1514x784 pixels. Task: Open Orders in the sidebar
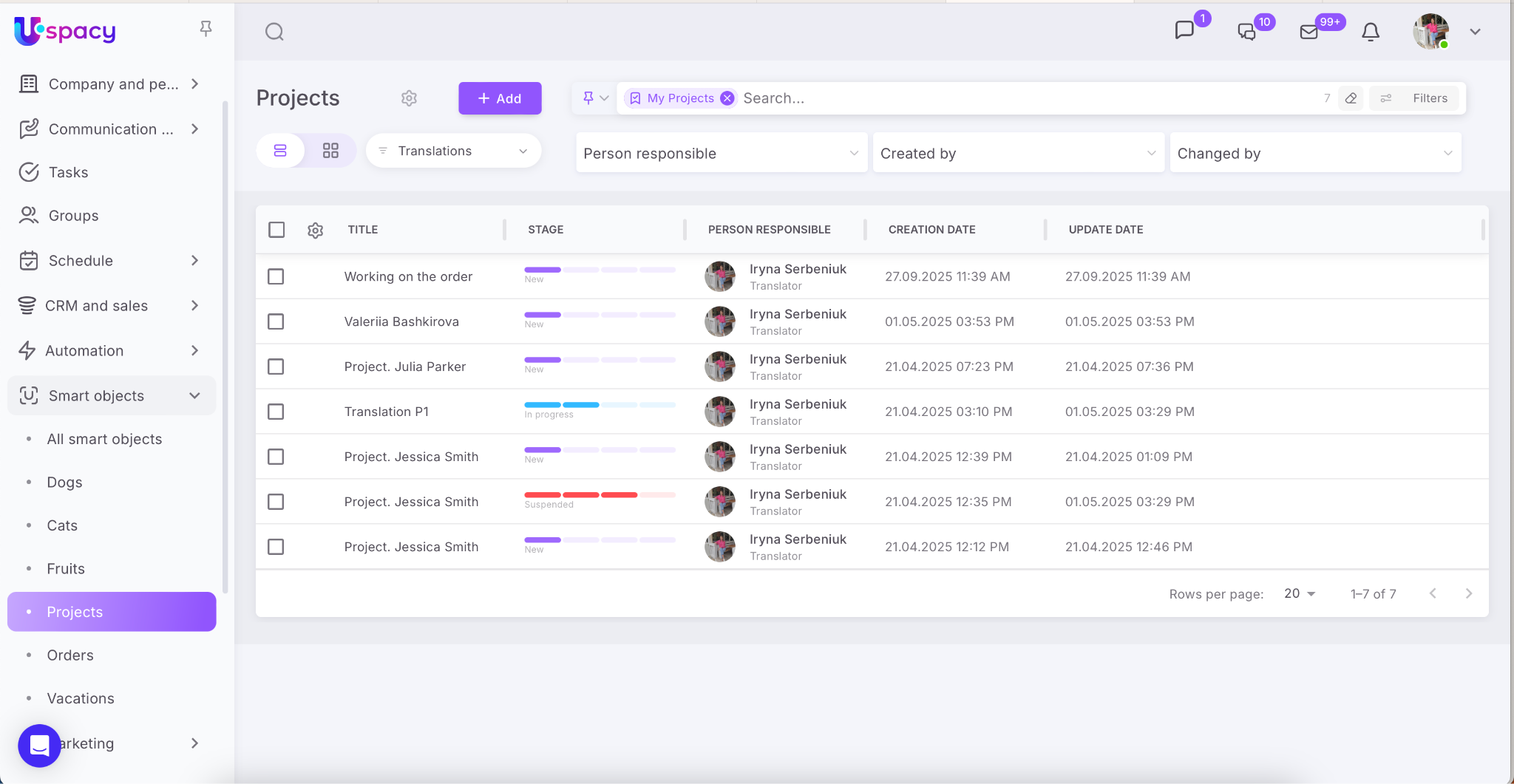point(70,655)
